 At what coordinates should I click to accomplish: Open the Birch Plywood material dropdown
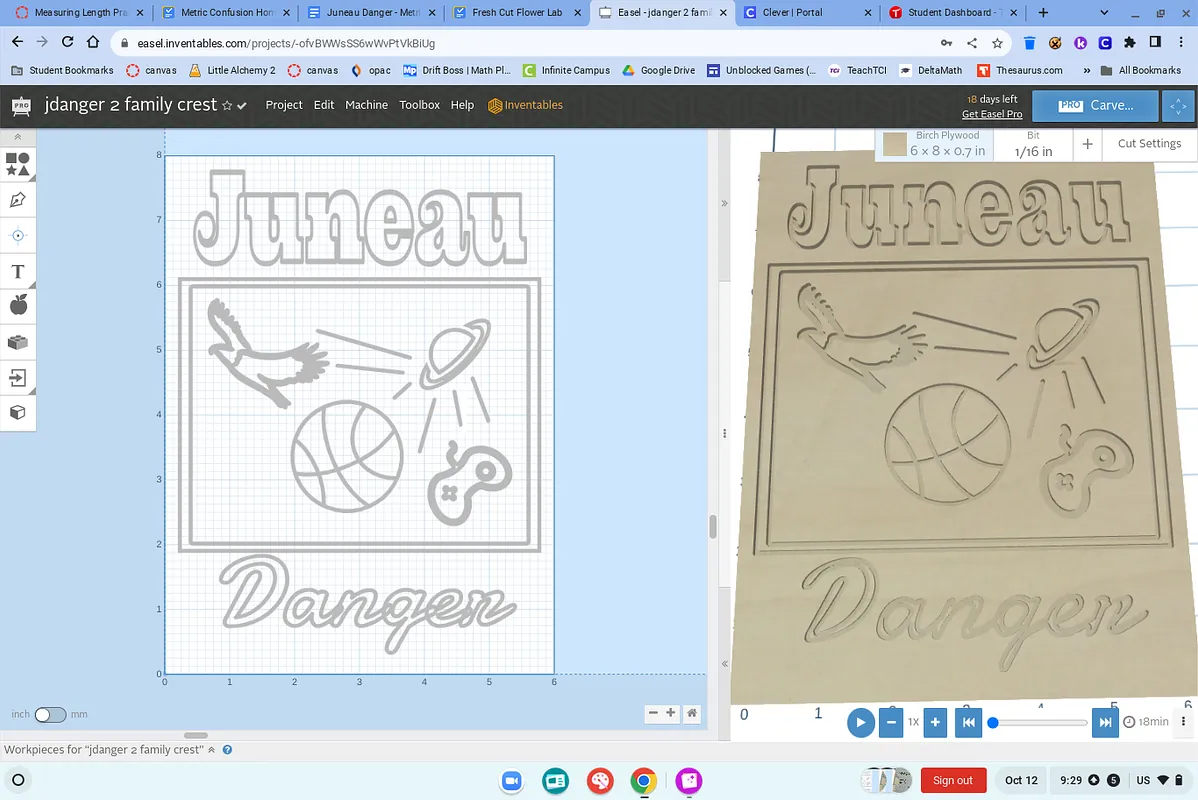coord(935,144)
